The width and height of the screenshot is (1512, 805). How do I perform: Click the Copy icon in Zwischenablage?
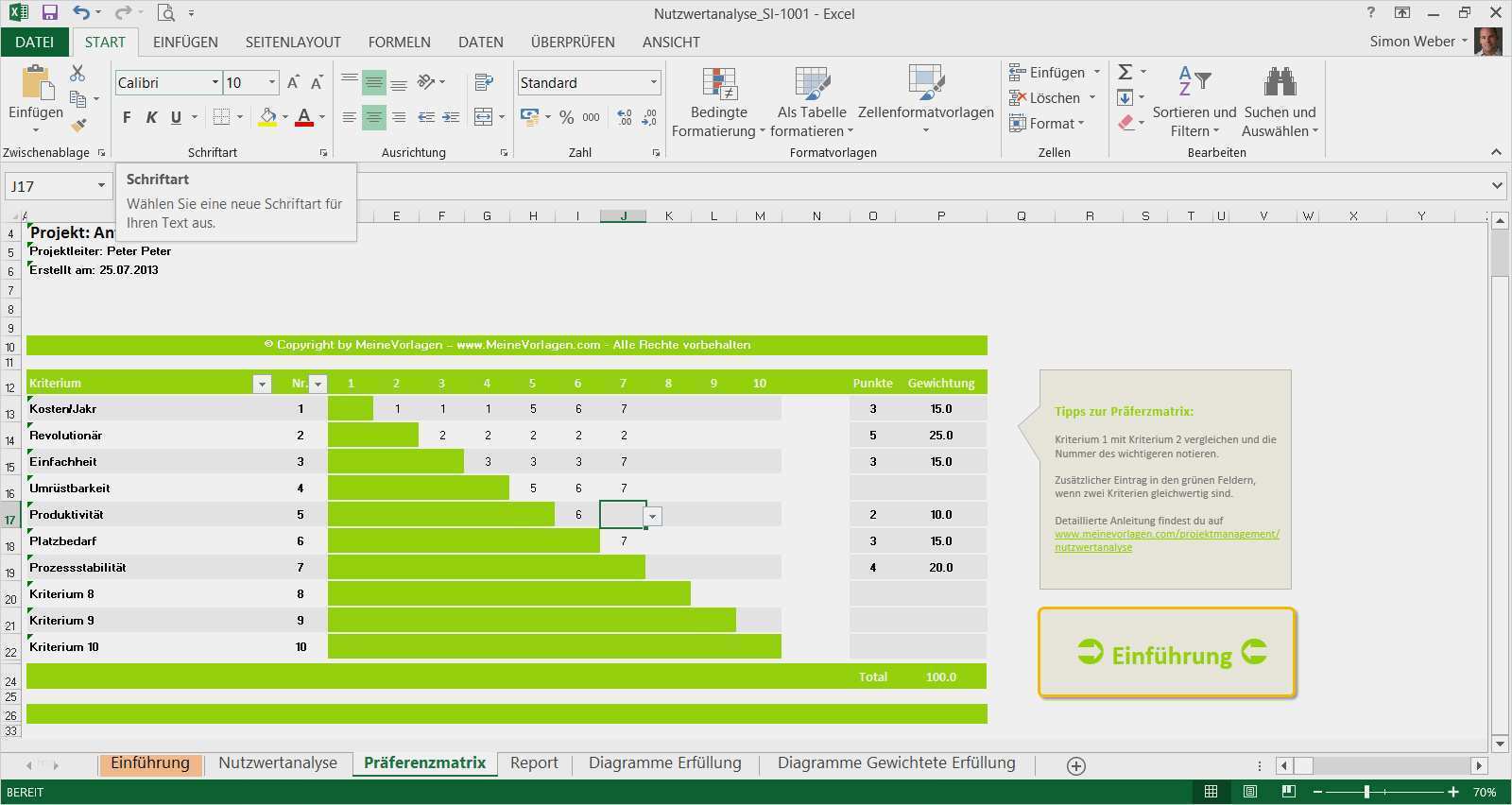click(77, 98)
